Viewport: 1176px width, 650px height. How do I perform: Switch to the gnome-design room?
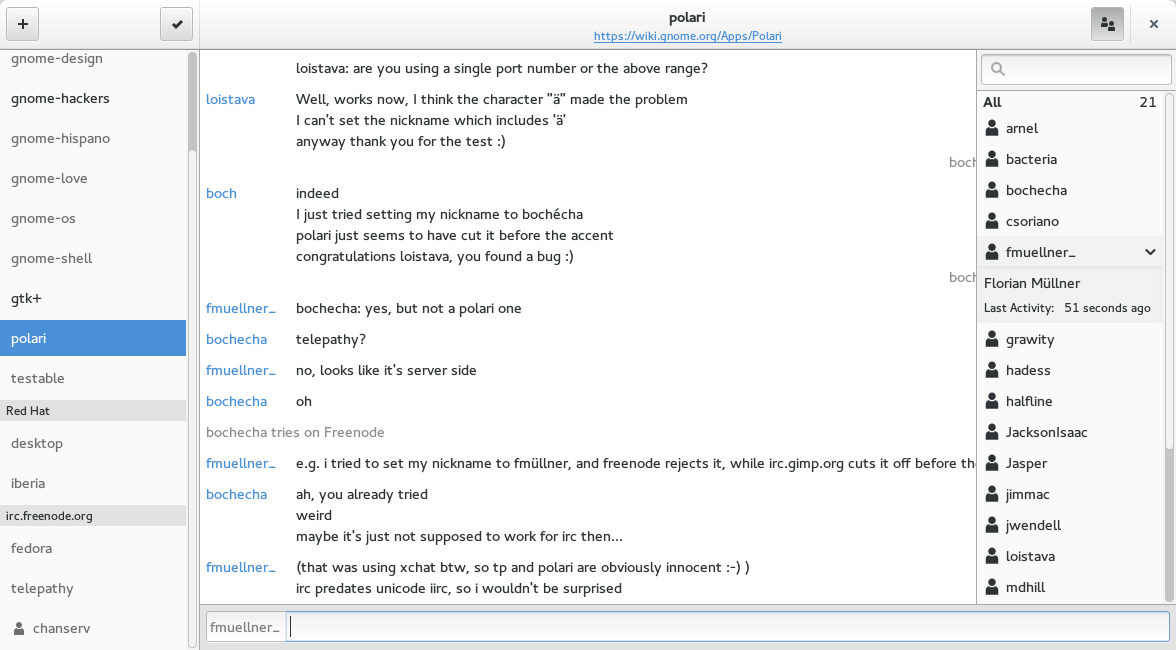point(93,58)
